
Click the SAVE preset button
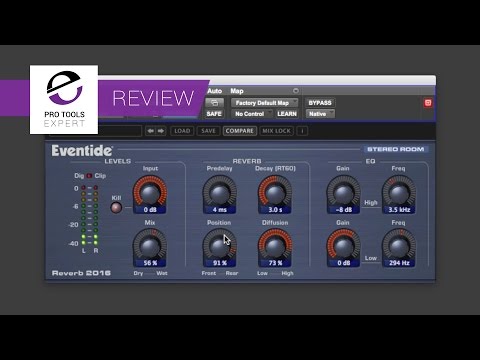point(208,131)
